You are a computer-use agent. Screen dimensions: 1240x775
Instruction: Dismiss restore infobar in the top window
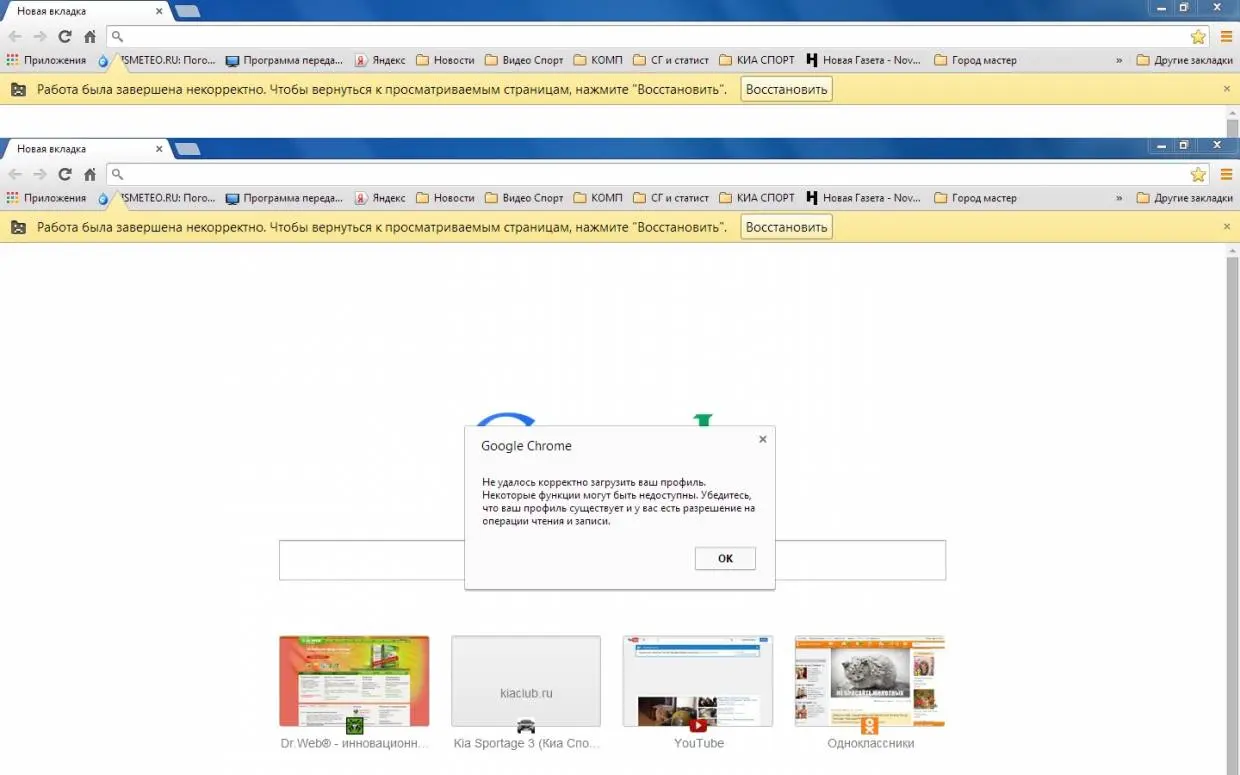[1227, 89]
